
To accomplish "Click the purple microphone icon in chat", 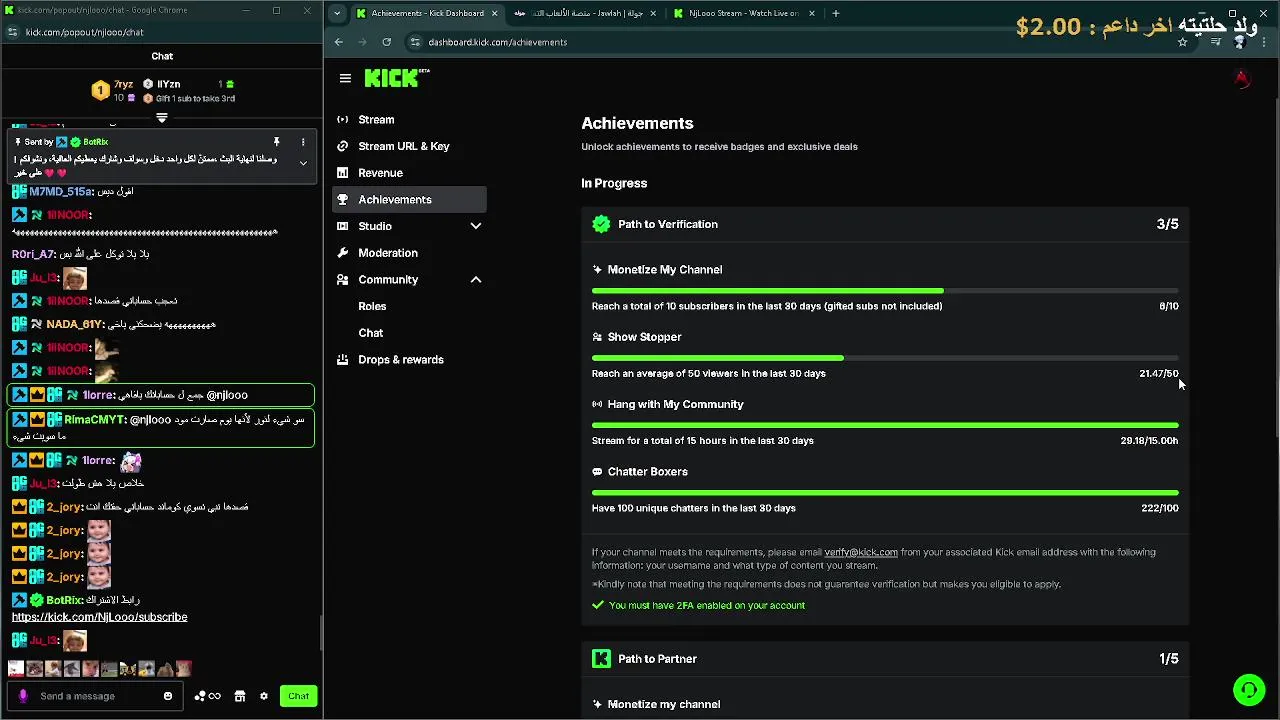I will (x=23, y=696).
